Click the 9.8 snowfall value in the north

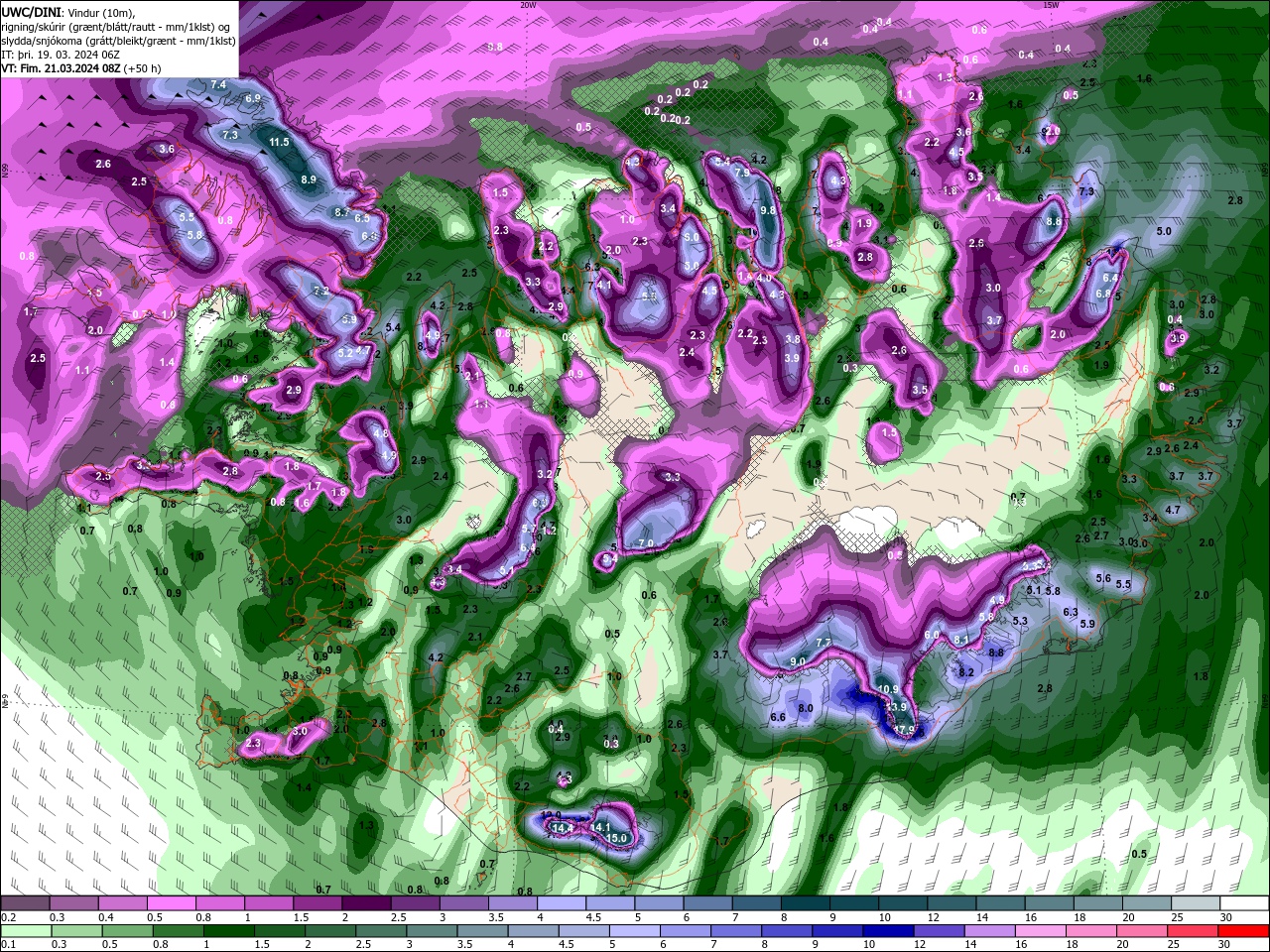pyautogui.click(x=768, y=210)
